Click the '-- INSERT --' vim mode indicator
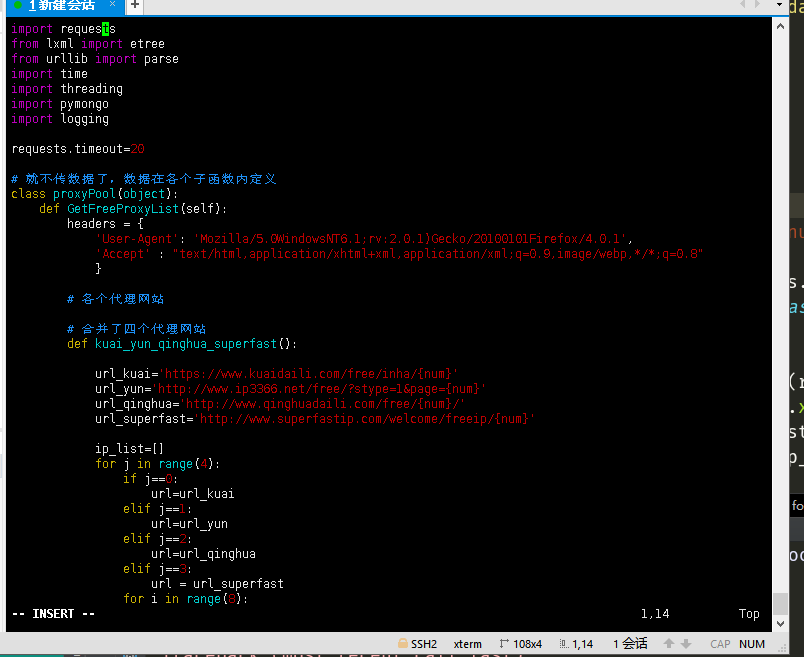 53,614
